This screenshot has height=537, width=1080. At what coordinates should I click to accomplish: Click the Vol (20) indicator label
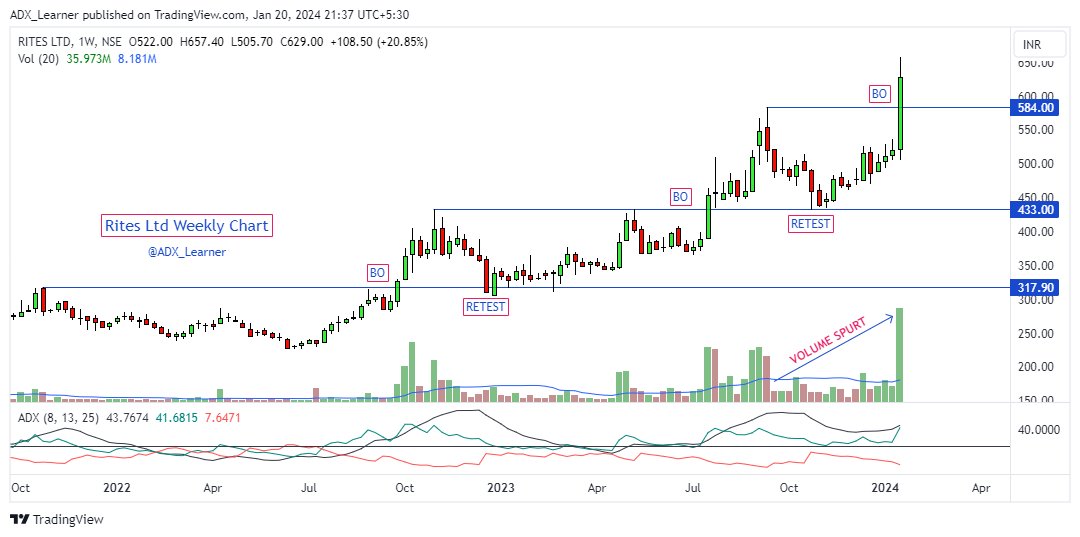(39, 59)
